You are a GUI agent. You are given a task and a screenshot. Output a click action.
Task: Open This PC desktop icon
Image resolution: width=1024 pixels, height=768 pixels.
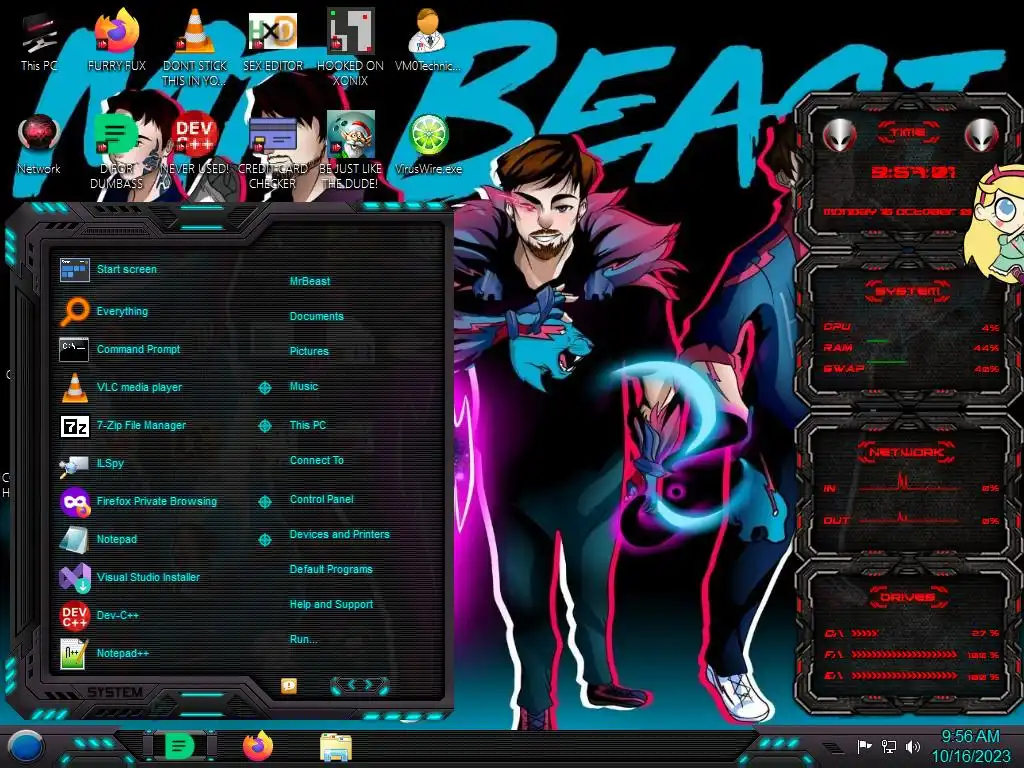point(39,43)
